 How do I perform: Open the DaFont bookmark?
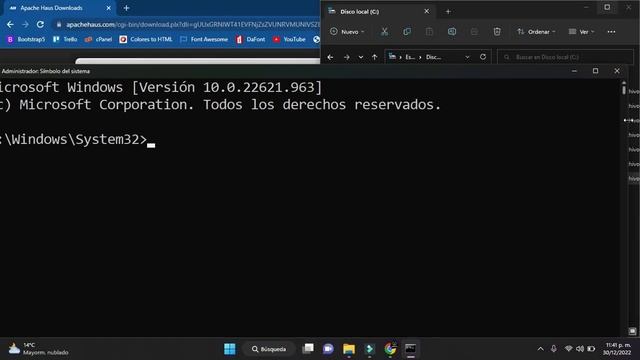pos(250,39)
